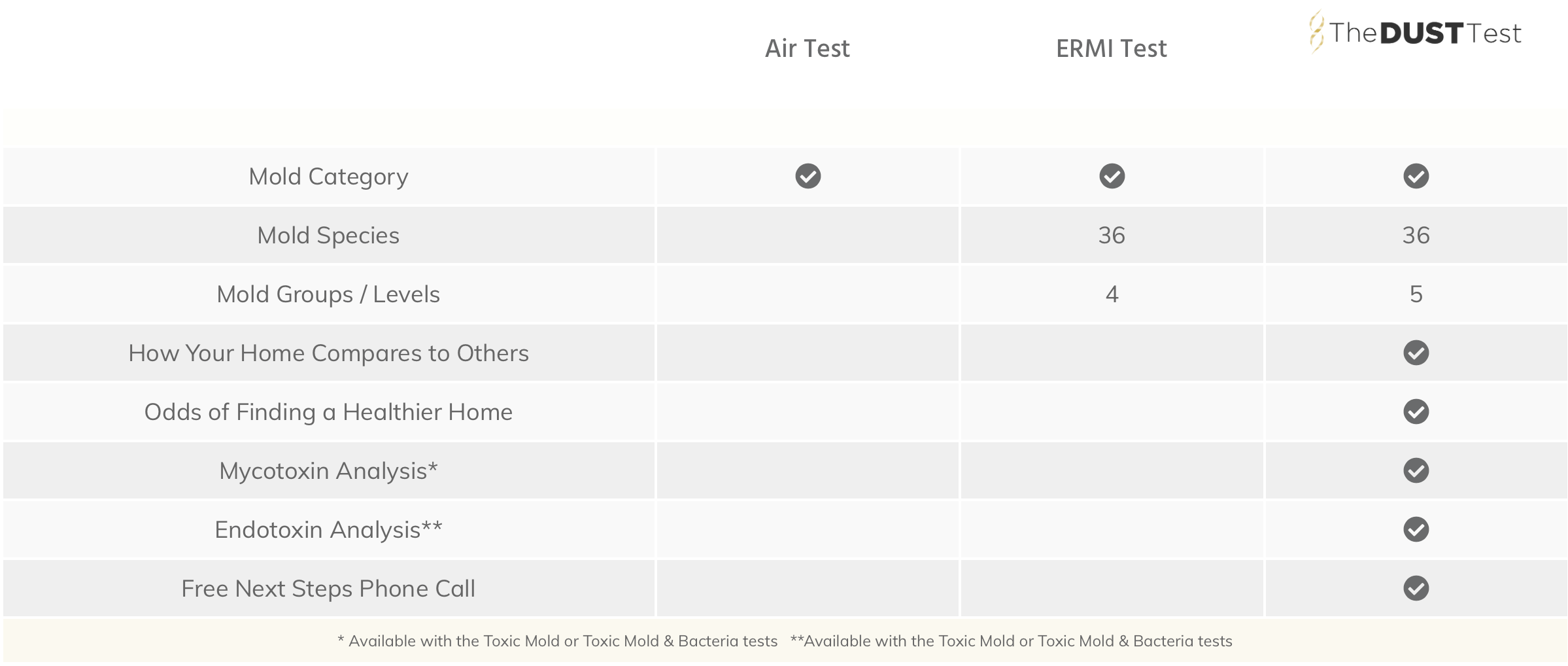The height and width of the screenshot is (666, 1568).
Task: Click the Mold Groups / Levels label
Action: point(328,294)
